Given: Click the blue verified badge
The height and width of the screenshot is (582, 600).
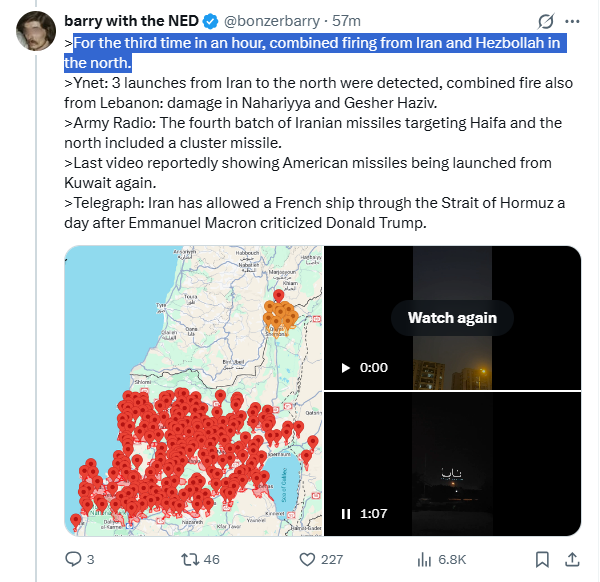Looking at the screenshot, I should tap(213, 21).
